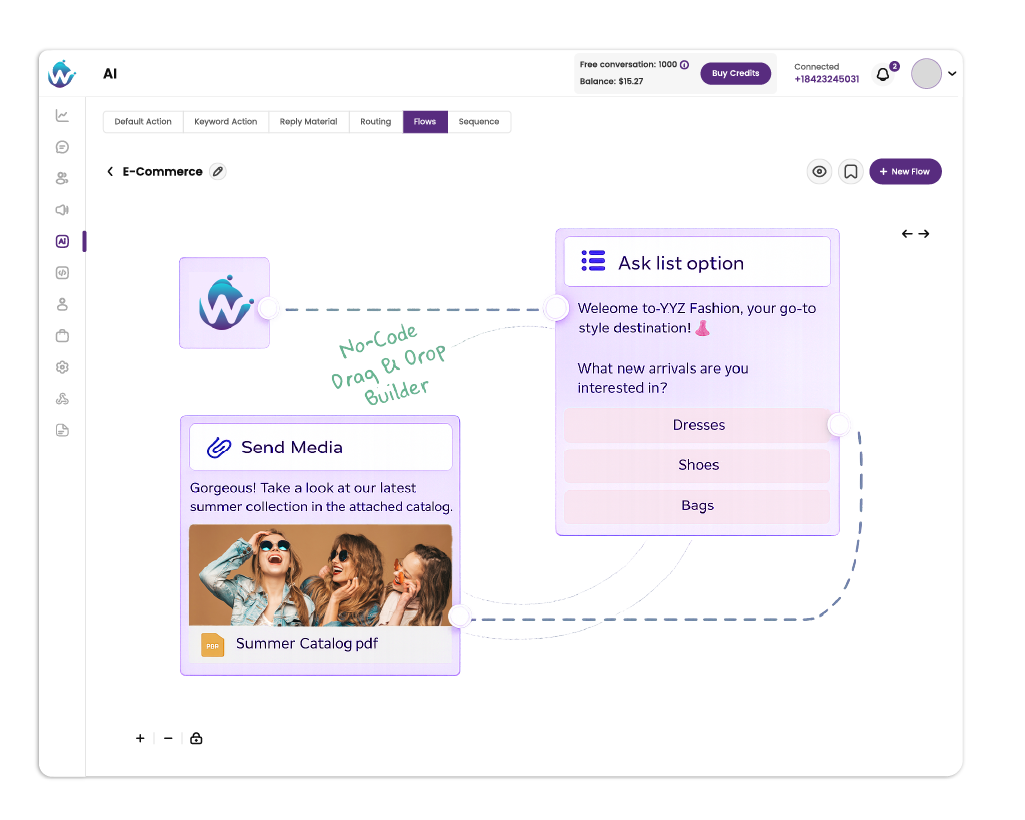Viewport: 1025px width, 820px height.
Task: Click the connected number +18423245031
Action: coord(826,79)
